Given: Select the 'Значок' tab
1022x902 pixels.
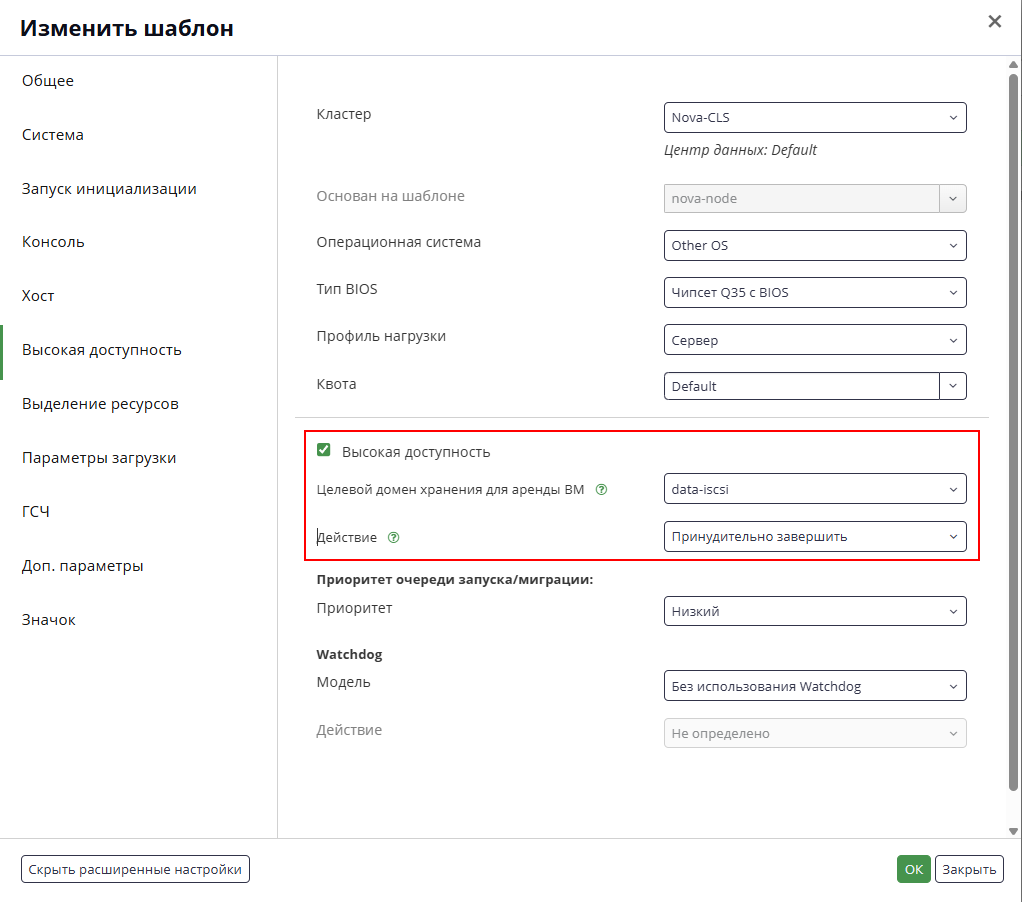Looking at the screenshot, I should [x=49, y=620].
